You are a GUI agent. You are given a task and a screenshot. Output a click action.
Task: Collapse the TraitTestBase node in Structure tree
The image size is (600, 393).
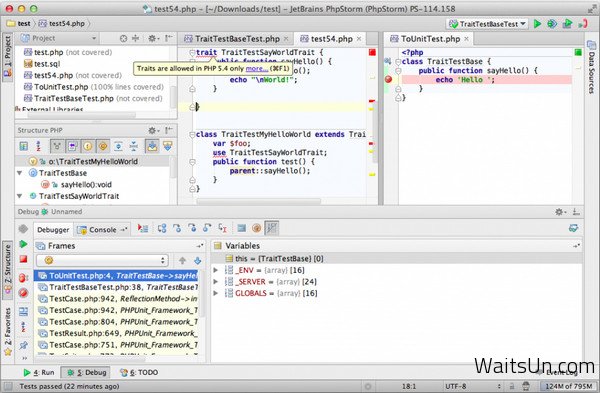[x=20, y=173]
